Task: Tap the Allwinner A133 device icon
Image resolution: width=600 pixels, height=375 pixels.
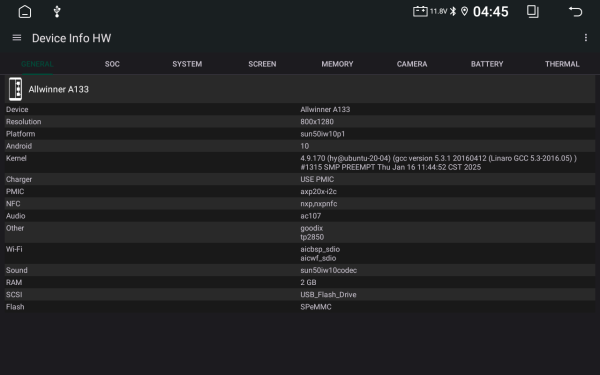Action: [x=15, y=89]
